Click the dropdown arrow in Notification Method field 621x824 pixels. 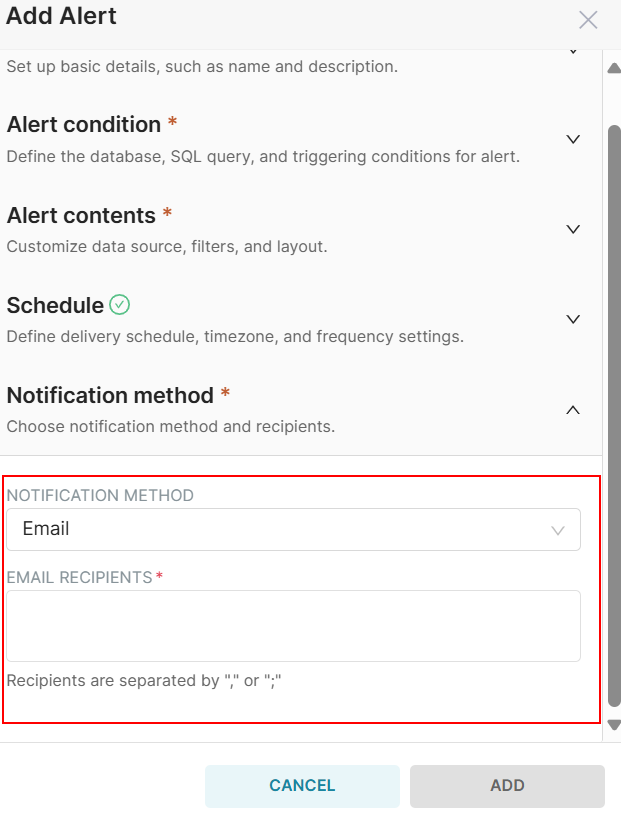click(559, 530)
